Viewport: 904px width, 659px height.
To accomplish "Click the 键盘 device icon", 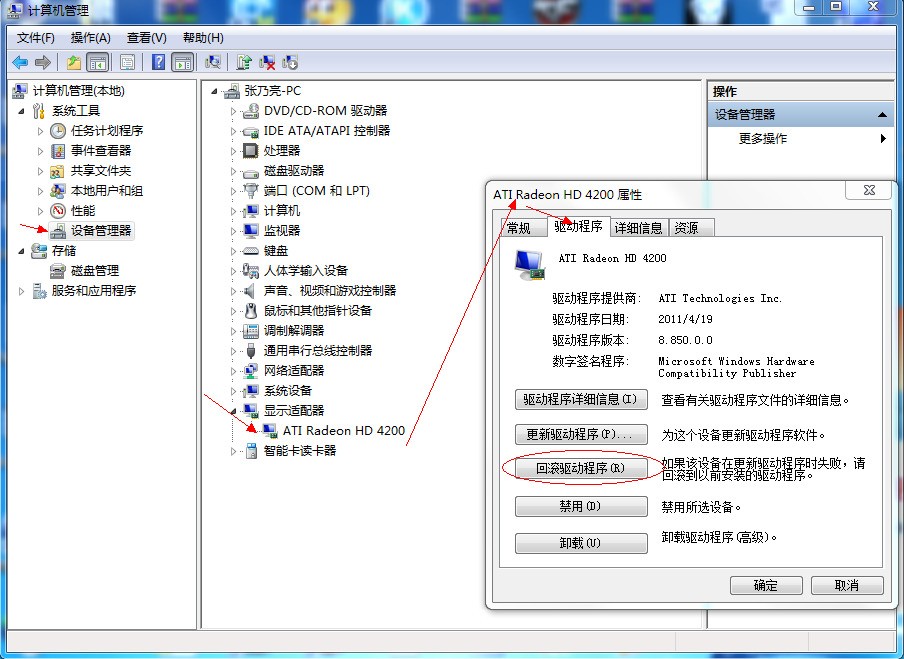I will (x=250, y=251).
